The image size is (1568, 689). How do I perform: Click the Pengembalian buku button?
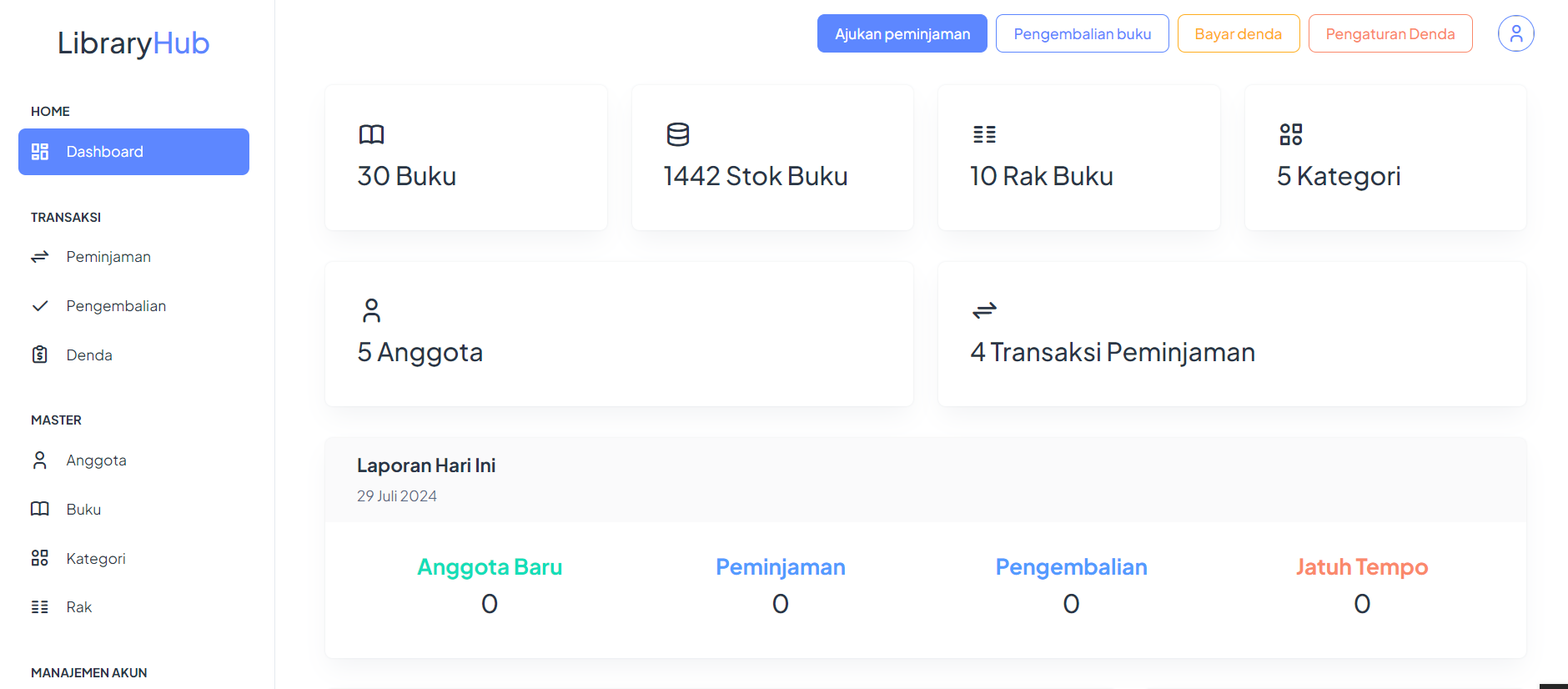point(1082,33)
